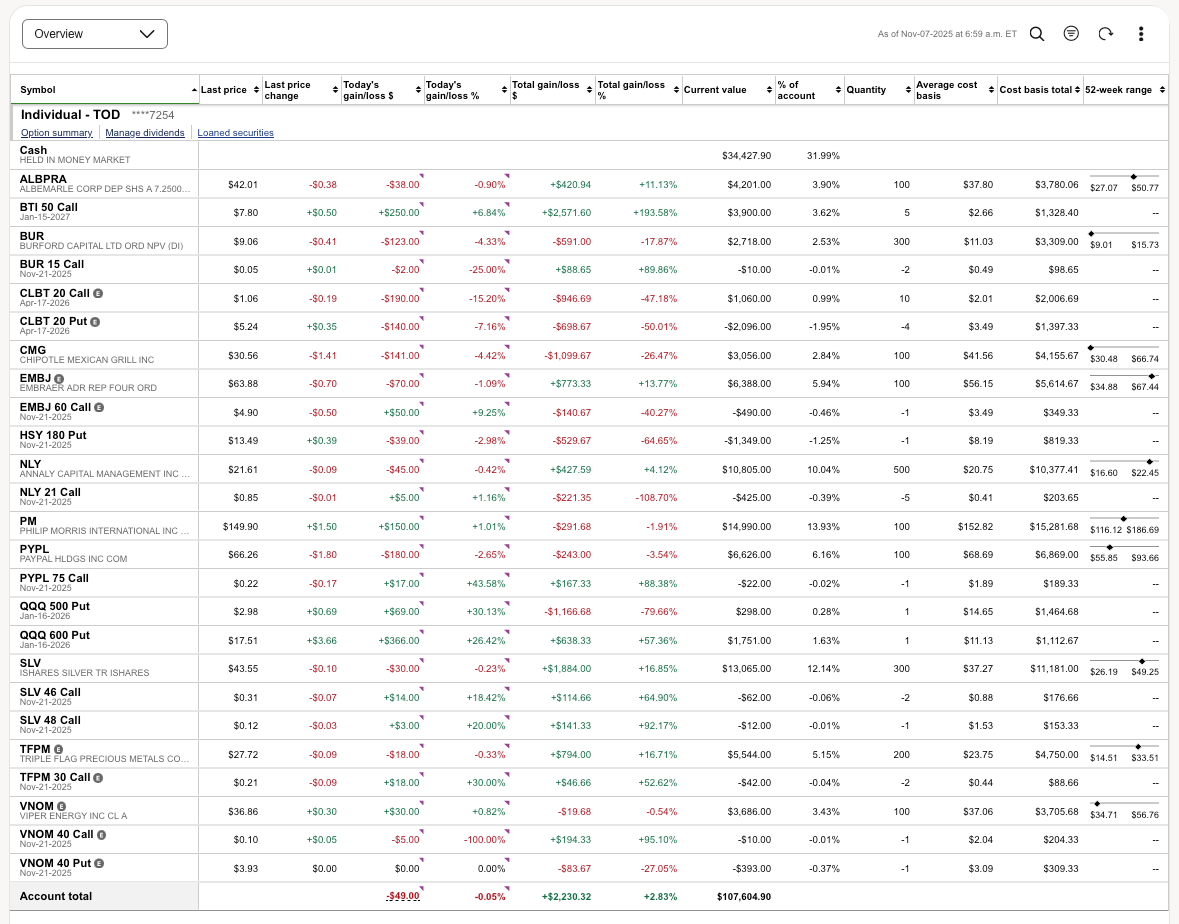The height and width of the screenshot is (924, 1179).
Task: Sort by the Symbol column header arrow
Action: click(193, 90)
